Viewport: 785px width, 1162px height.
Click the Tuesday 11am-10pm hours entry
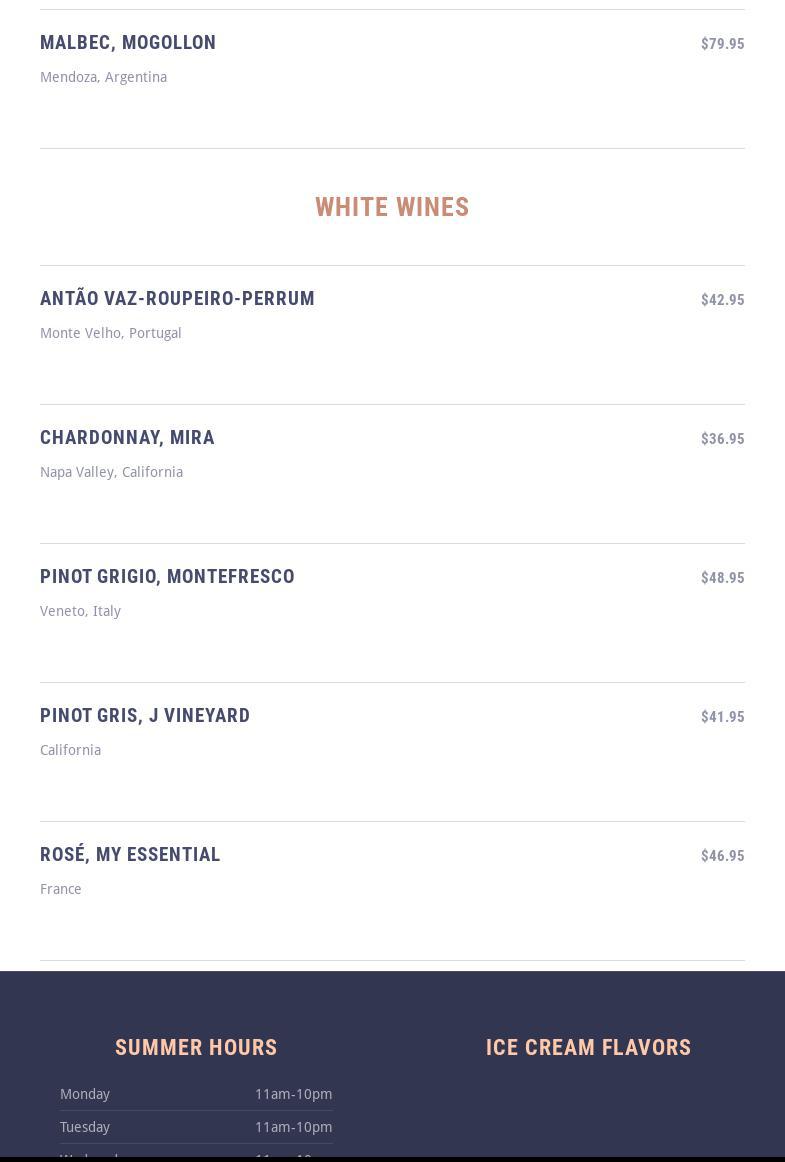[293, 1127]
